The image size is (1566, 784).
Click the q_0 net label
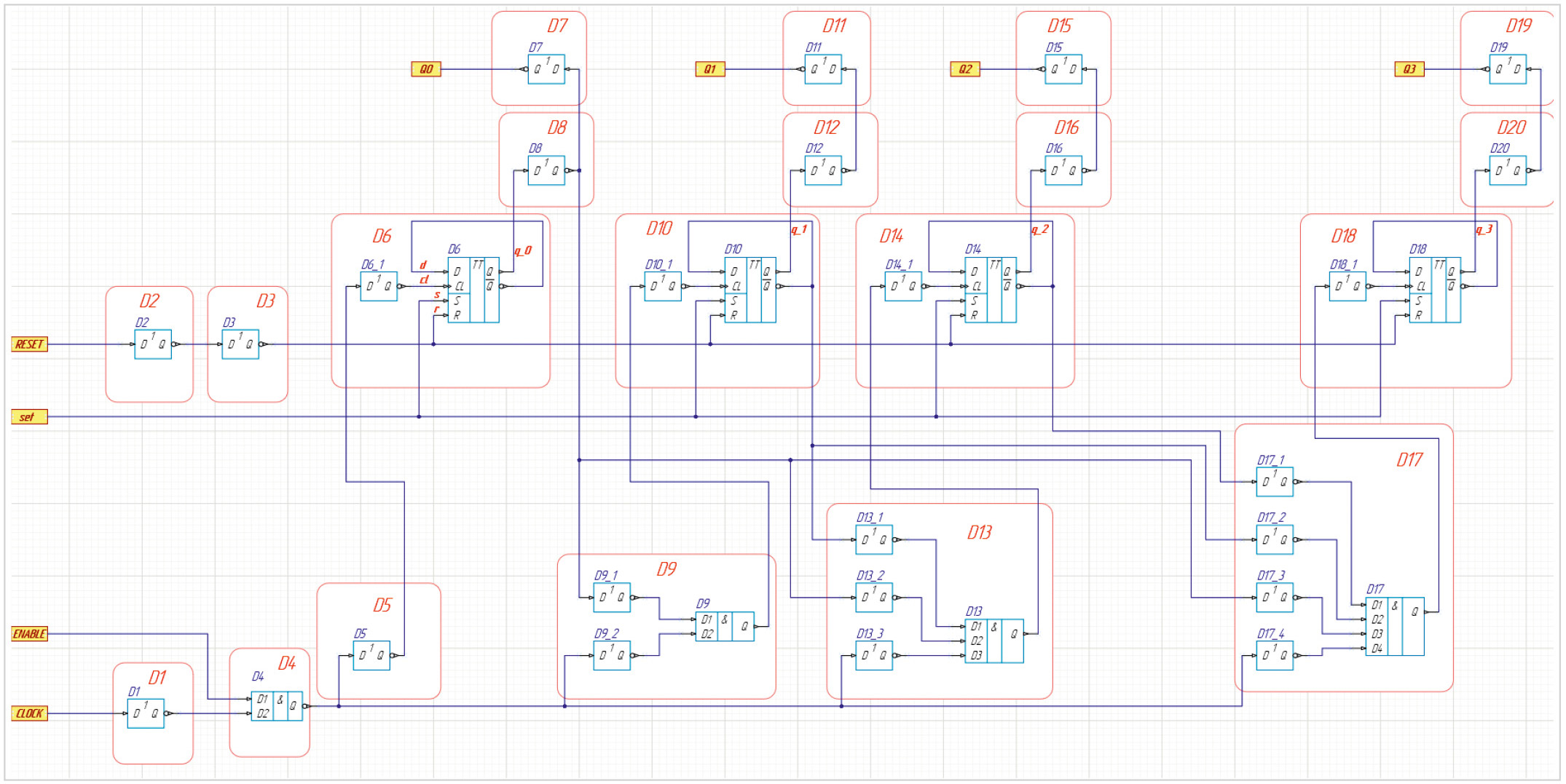pyautogui.click(x=523, y=250)
